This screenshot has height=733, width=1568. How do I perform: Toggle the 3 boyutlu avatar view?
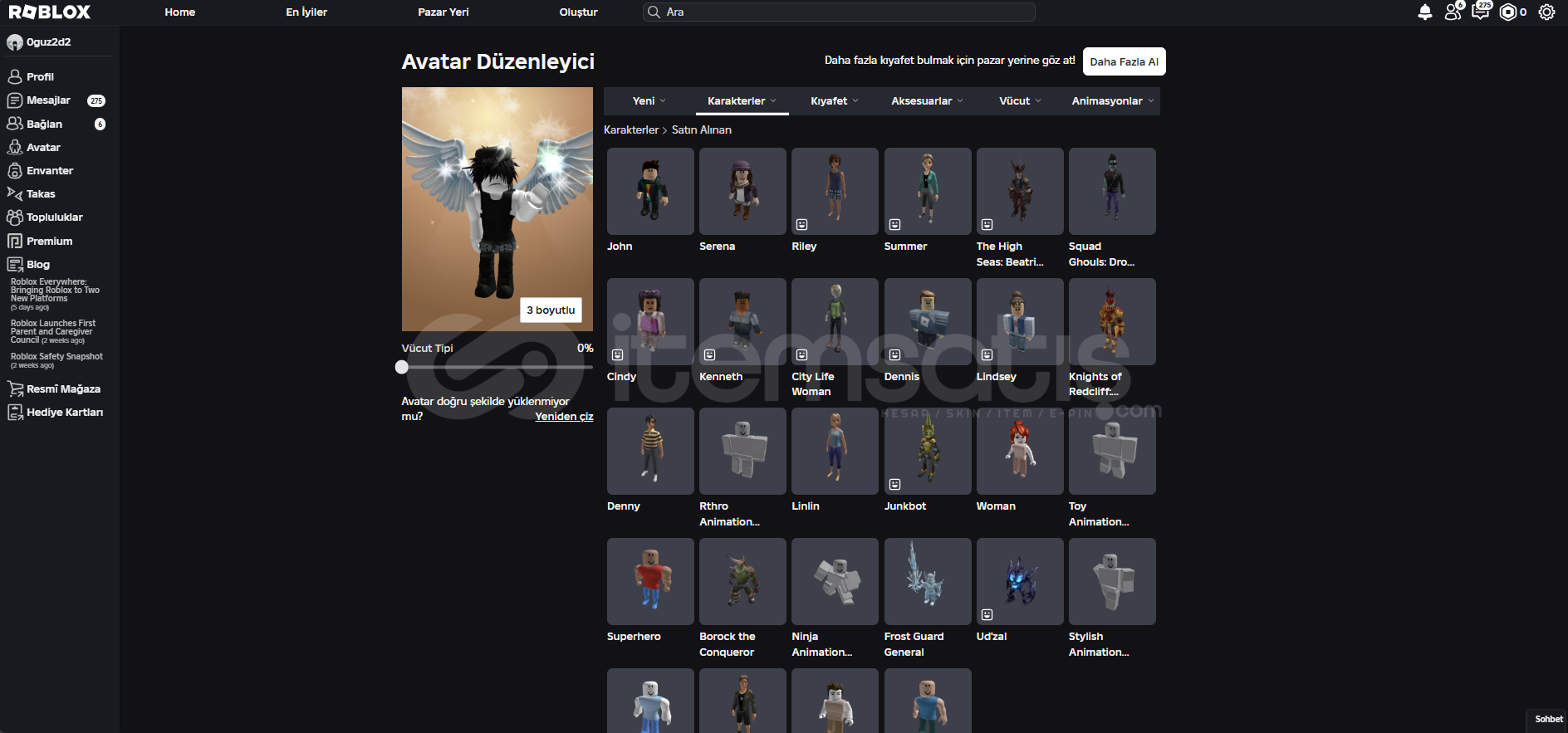551,310
